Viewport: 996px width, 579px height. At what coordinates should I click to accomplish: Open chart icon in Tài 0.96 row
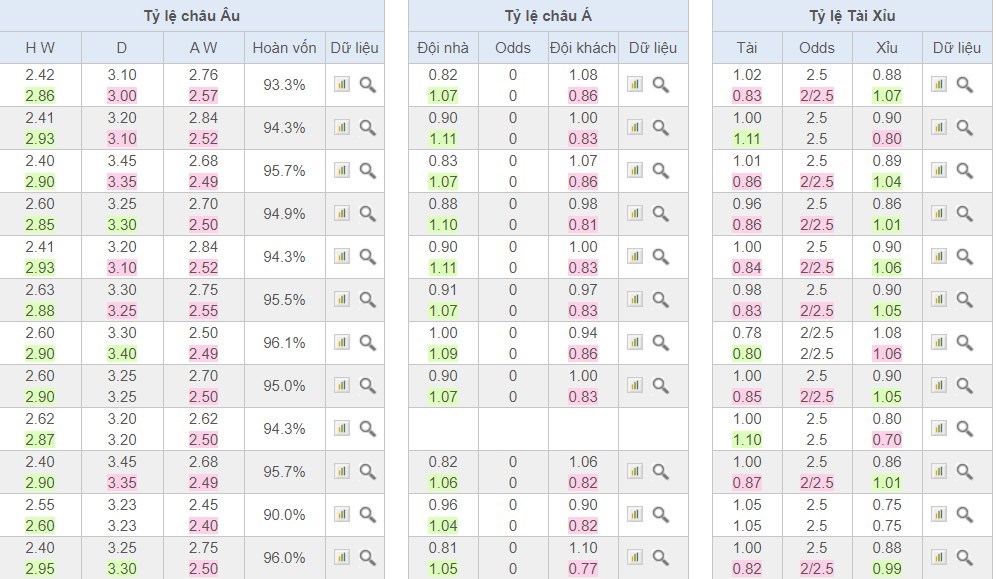pyautogui.click(x=939, y=214)
